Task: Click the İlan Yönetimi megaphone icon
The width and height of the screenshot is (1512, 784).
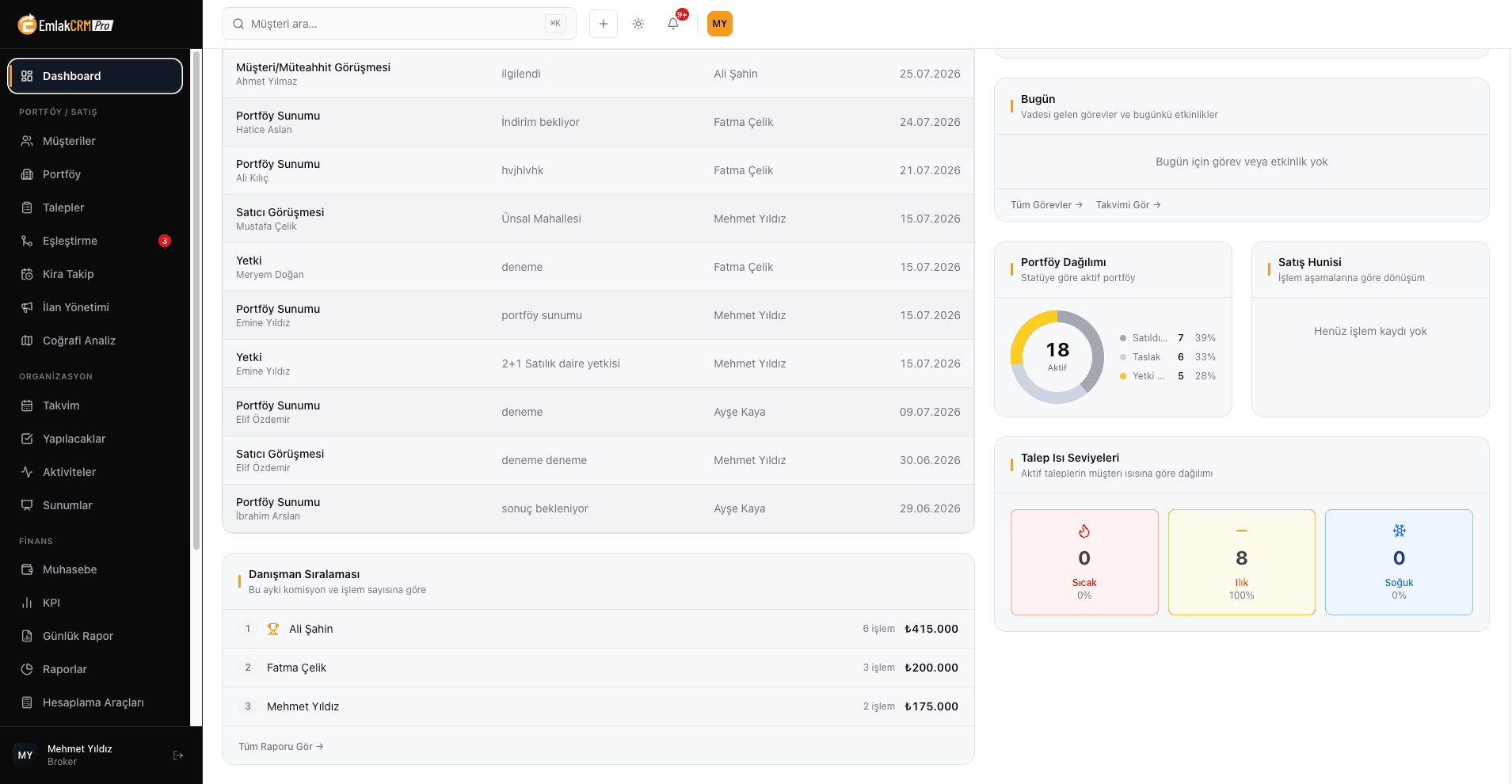Action: (x=27, y=307)
